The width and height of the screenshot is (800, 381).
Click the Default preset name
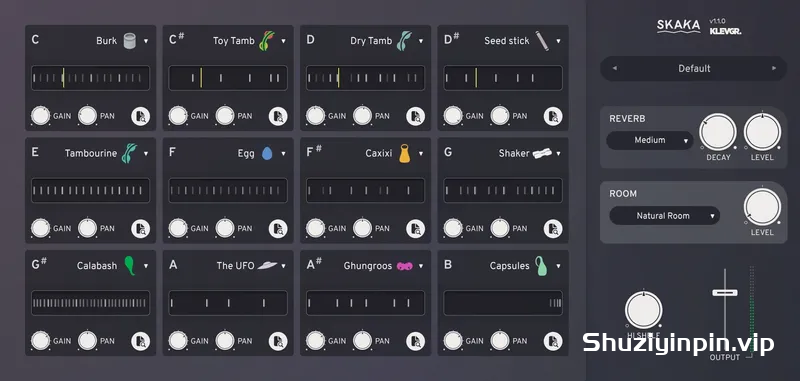pos(694,68)
